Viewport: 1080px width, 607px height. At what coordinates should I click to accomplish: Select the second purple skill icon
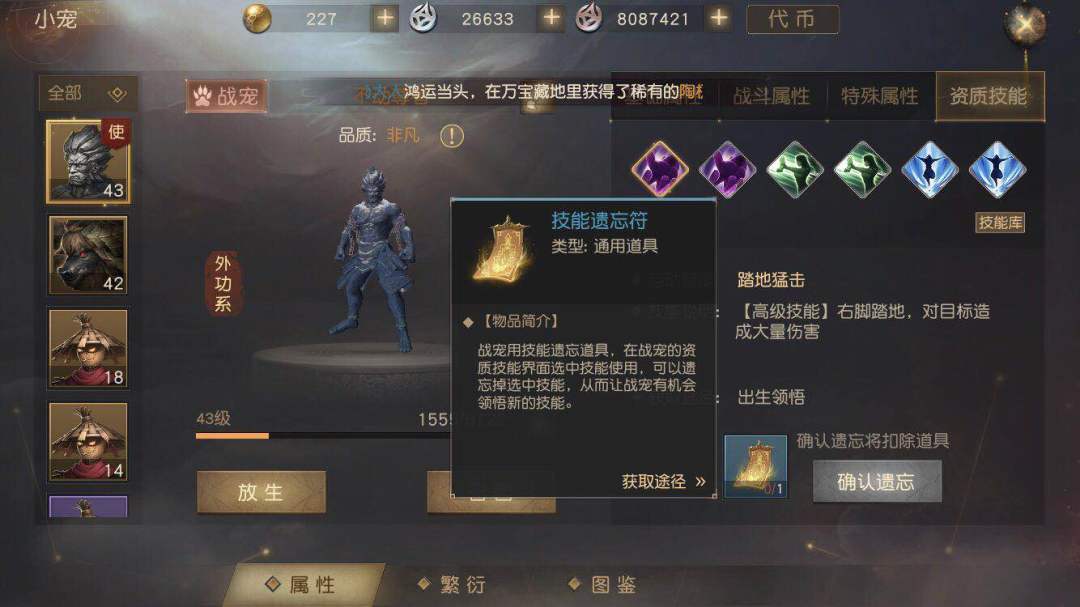[727, 169]
